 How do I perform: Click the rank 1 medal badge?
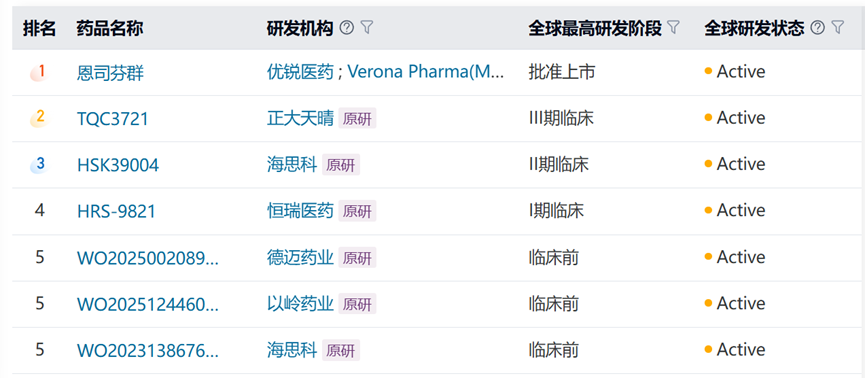click(39, 72)
